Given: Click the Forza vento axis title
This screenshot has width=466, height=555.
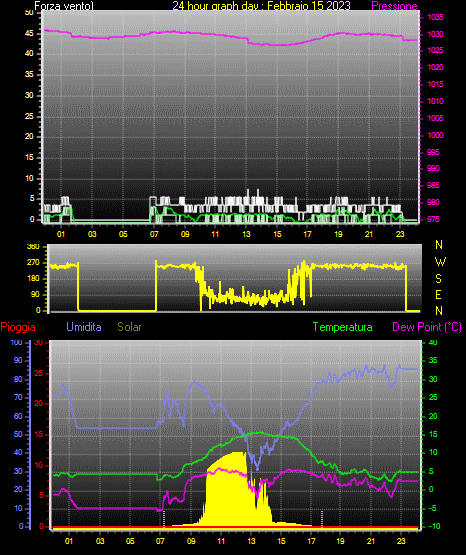Looking at the screenshot, I should tap(64, 6).
